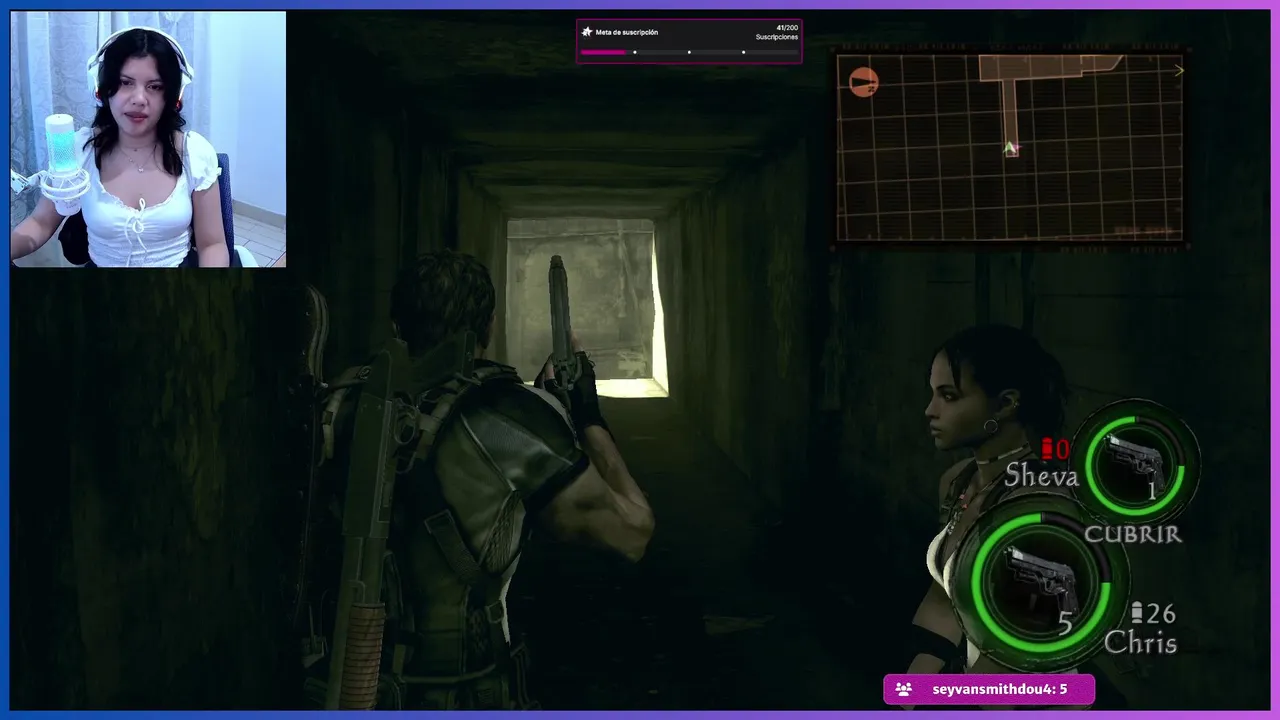Click the arrow at the minimap's top-right corner
The image size is (1280, 720).
click(1179, 70)
